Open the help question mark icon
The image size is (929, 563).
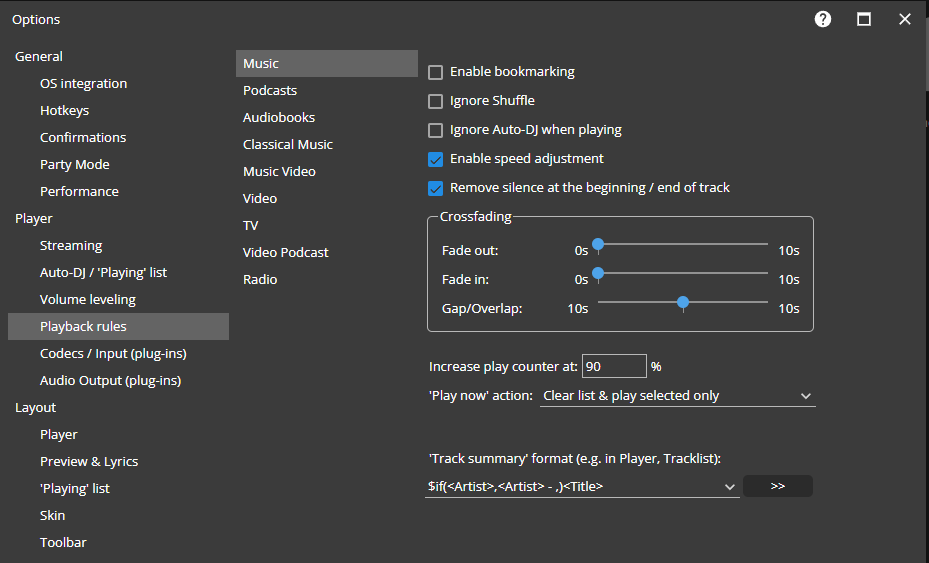tap(822, 20)
